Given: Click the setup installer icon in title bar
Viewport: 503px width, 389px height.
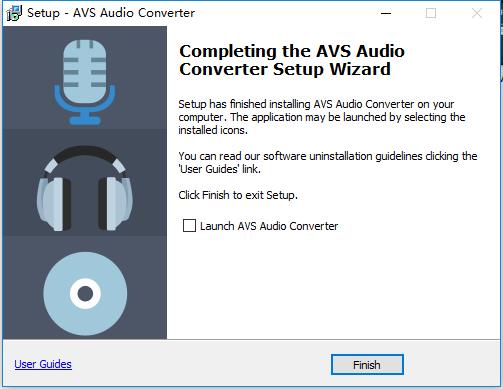Looking at the screenshot, I should 14,13.
